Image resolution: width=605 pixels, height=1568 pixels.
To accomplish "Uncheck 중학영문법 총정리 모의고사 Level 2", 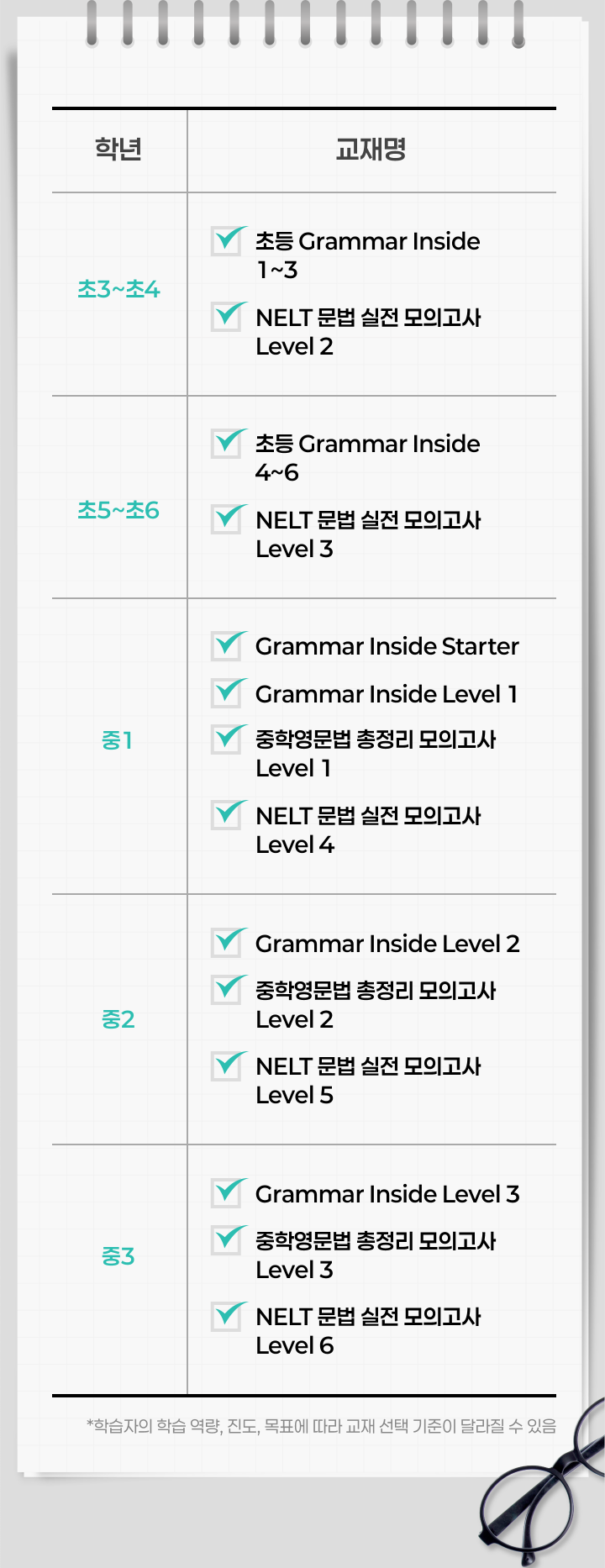I will [x=227, y=990].
